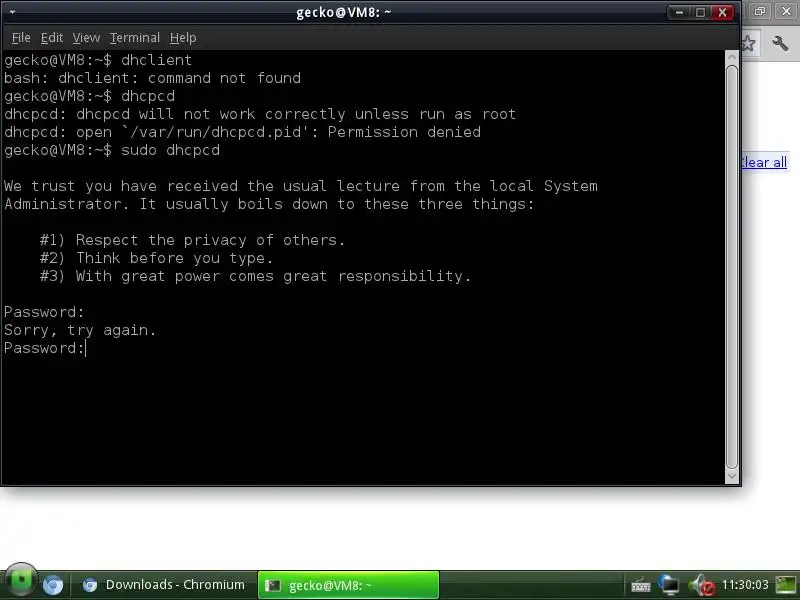Click the muted volume tray icon

[x=702, y=585]
